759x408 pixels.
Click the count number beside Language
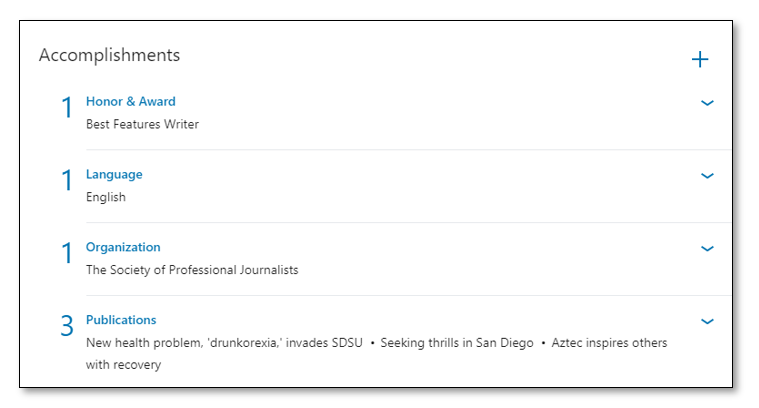coord(67,181)
